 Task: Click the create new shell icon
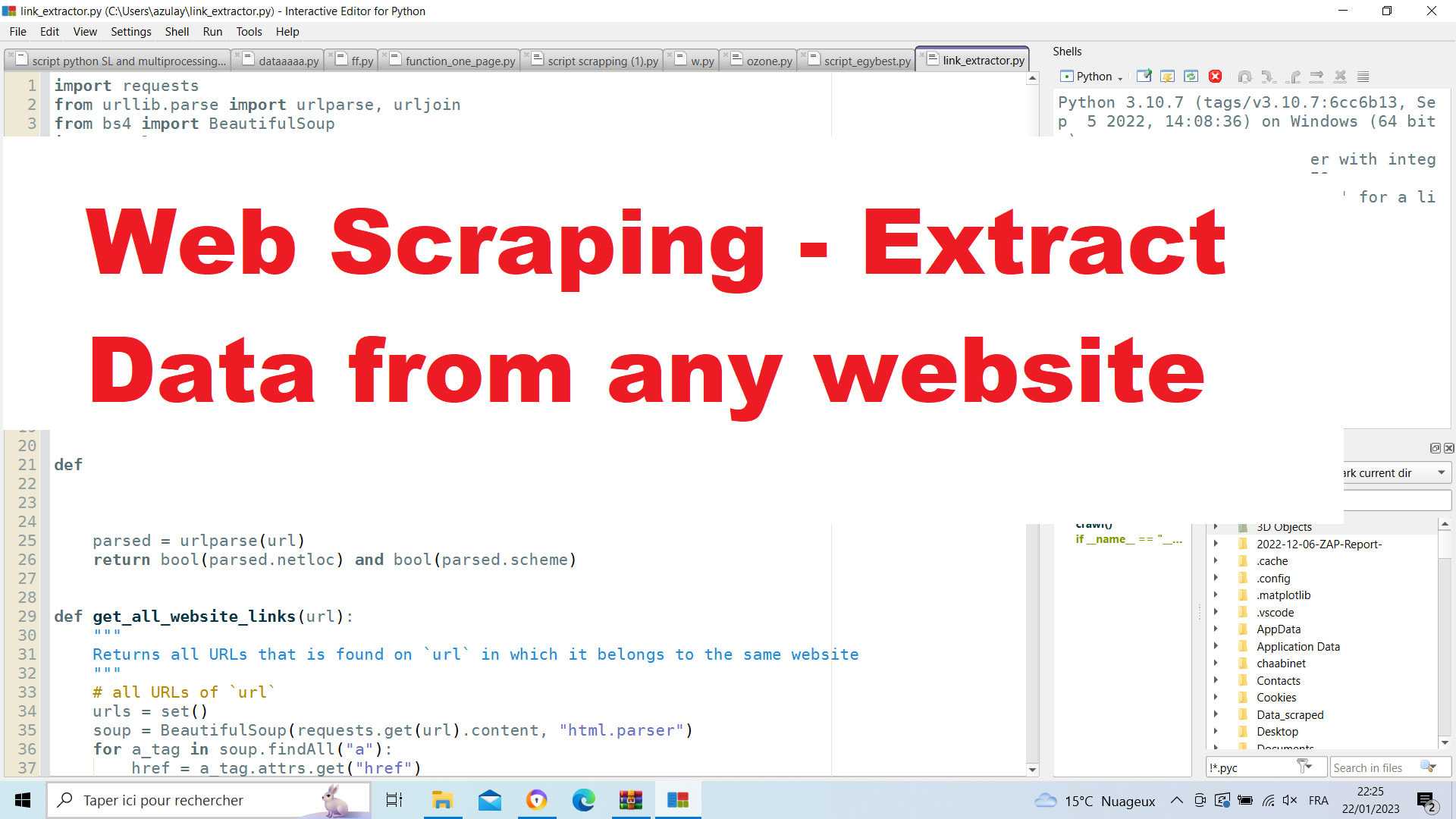[x=1144, y=77]
